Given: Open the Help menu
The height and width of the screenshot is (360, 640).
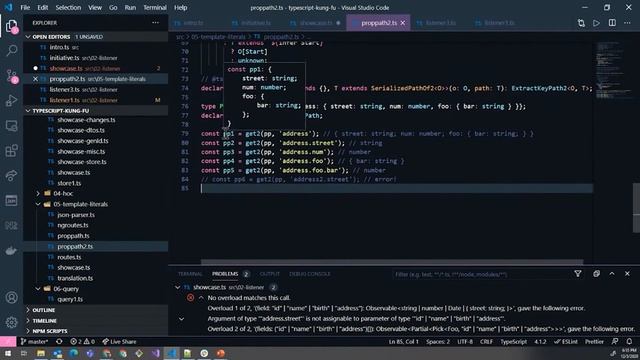Looking at the screenshot, I should [x=180, y=7].
